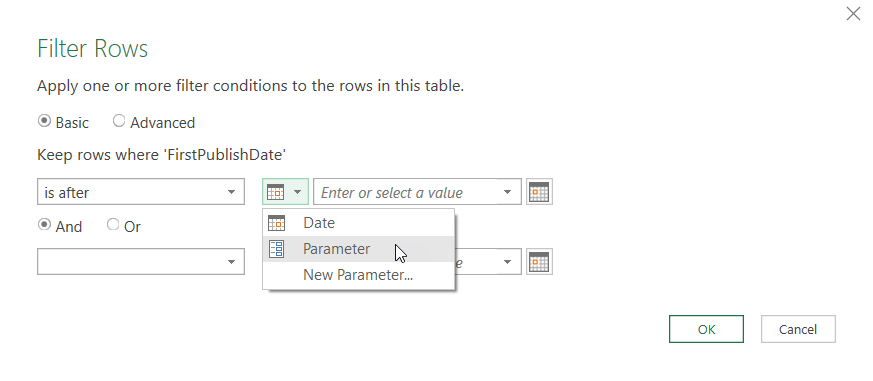Choose the And condition radio button

tap(44, 225)
